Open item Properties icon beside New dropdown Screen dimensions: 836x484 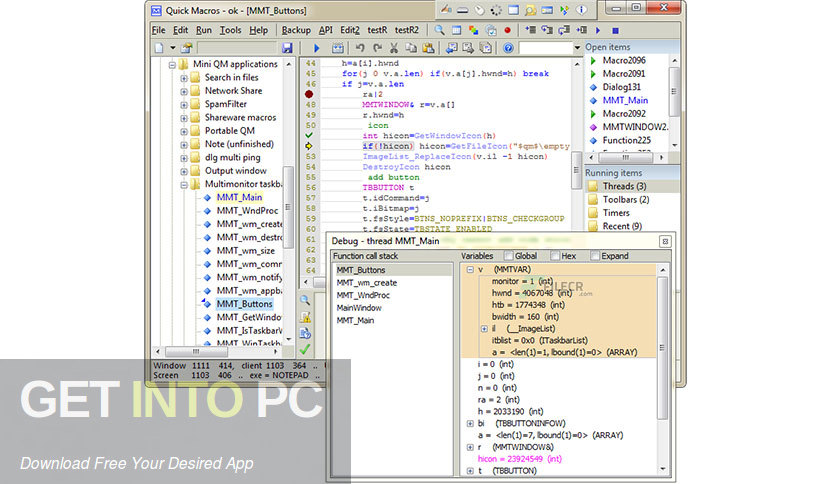[186, 48]
